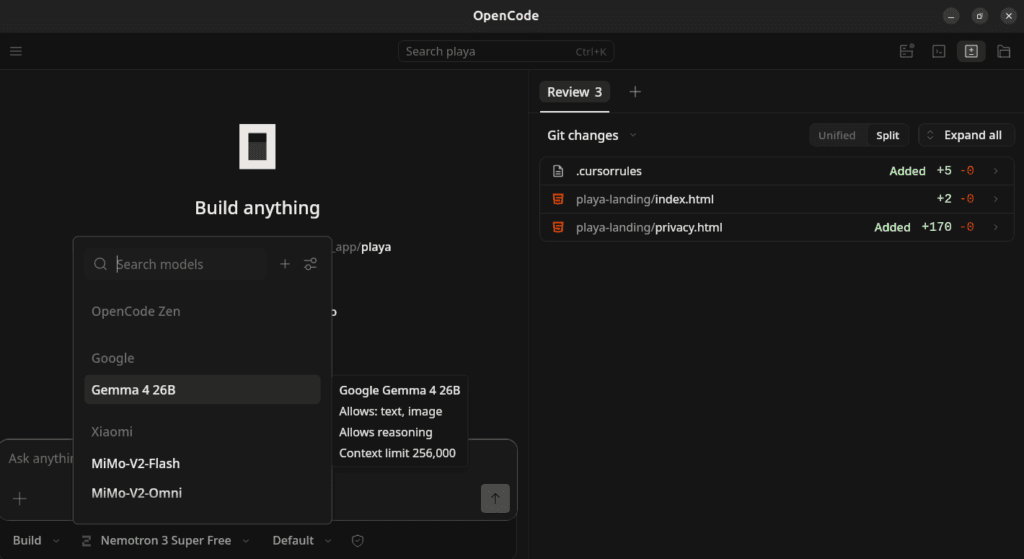
Task: Click Expand all diffs button
Action: coord(965,135)
